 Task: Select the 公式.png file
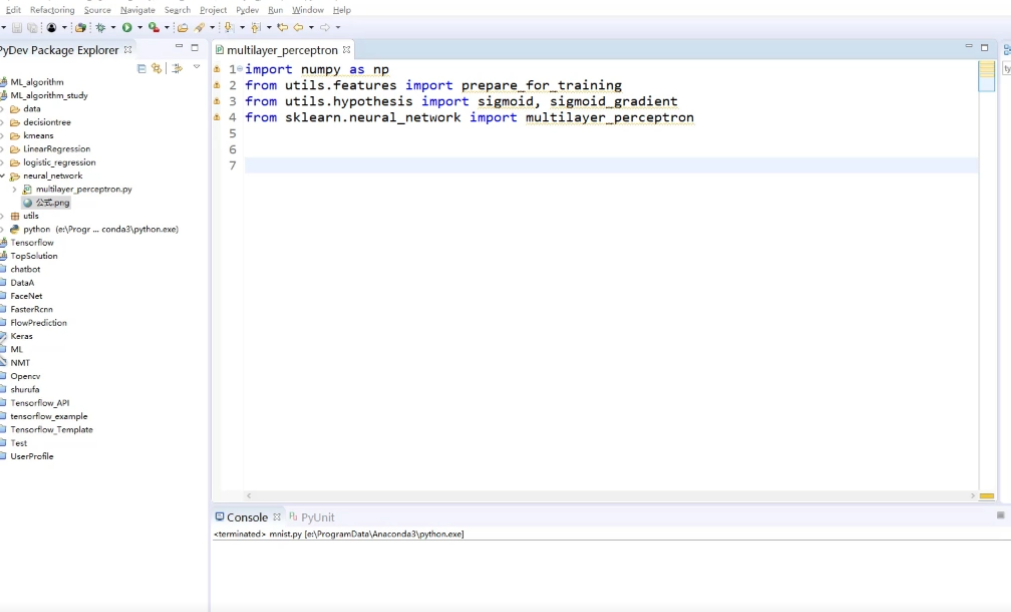point(52,202)
